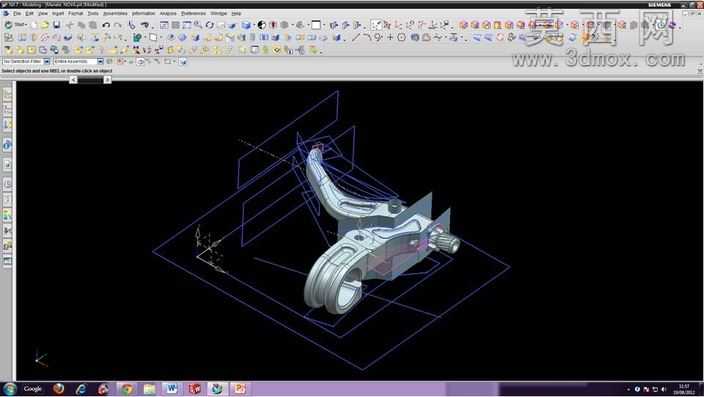Click the view triad in viewport corner
The width and height of the screenshot is (704, 397).
pyautogui.click(x=40, y=359)
